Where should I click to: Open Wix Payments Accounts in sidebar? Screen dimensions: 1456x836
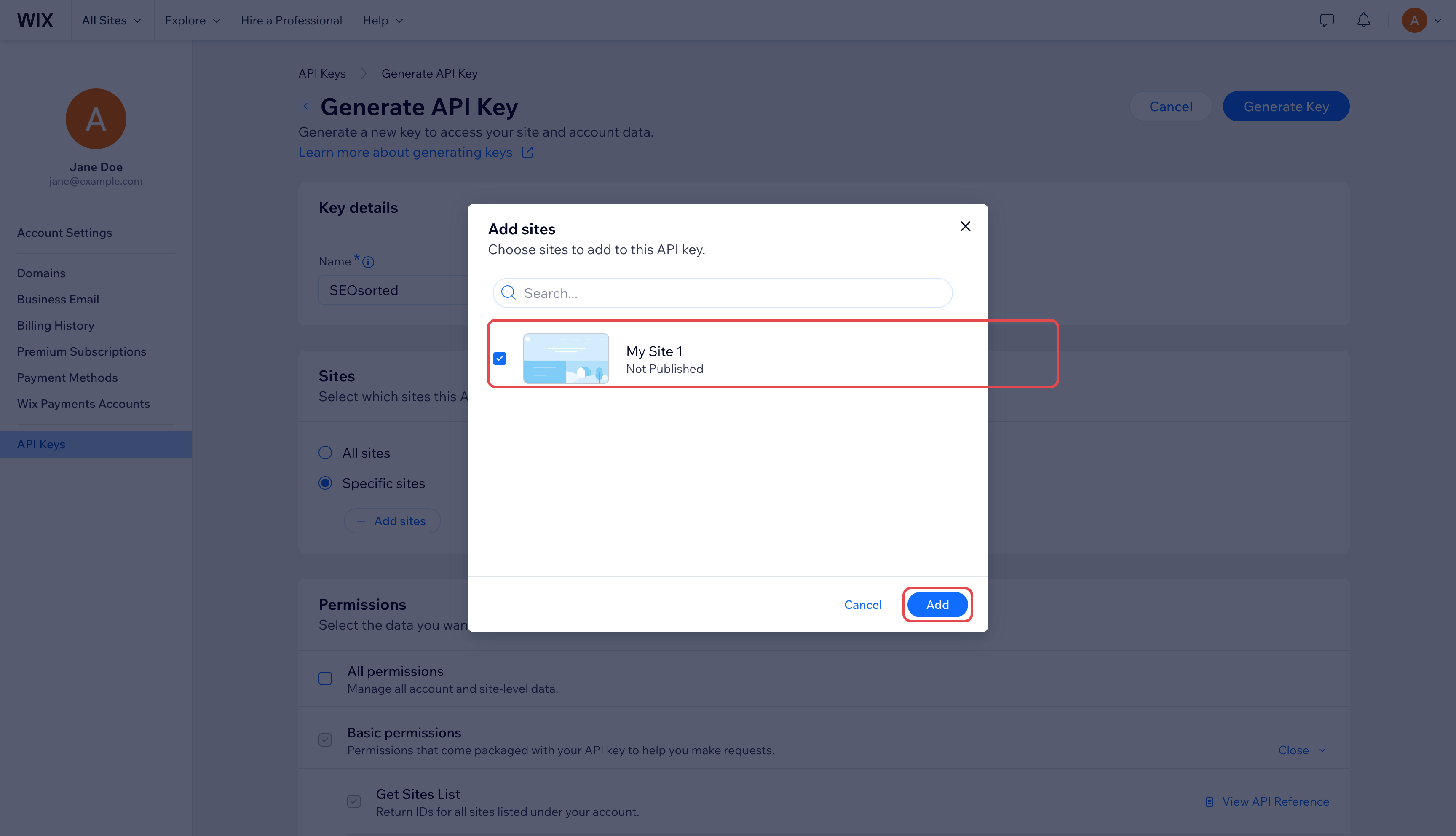pyautogui.click(x=83, y=403)
